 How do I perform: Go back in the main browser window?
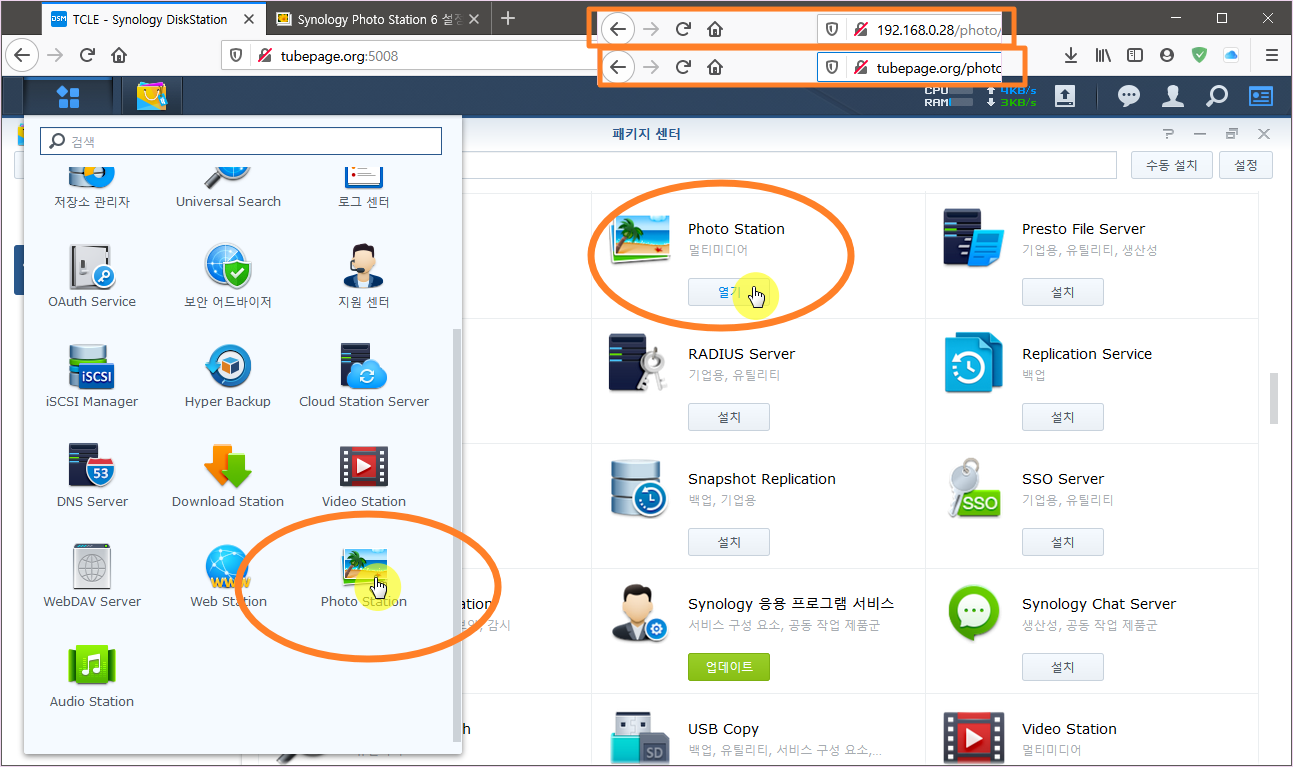pos(22,56)
